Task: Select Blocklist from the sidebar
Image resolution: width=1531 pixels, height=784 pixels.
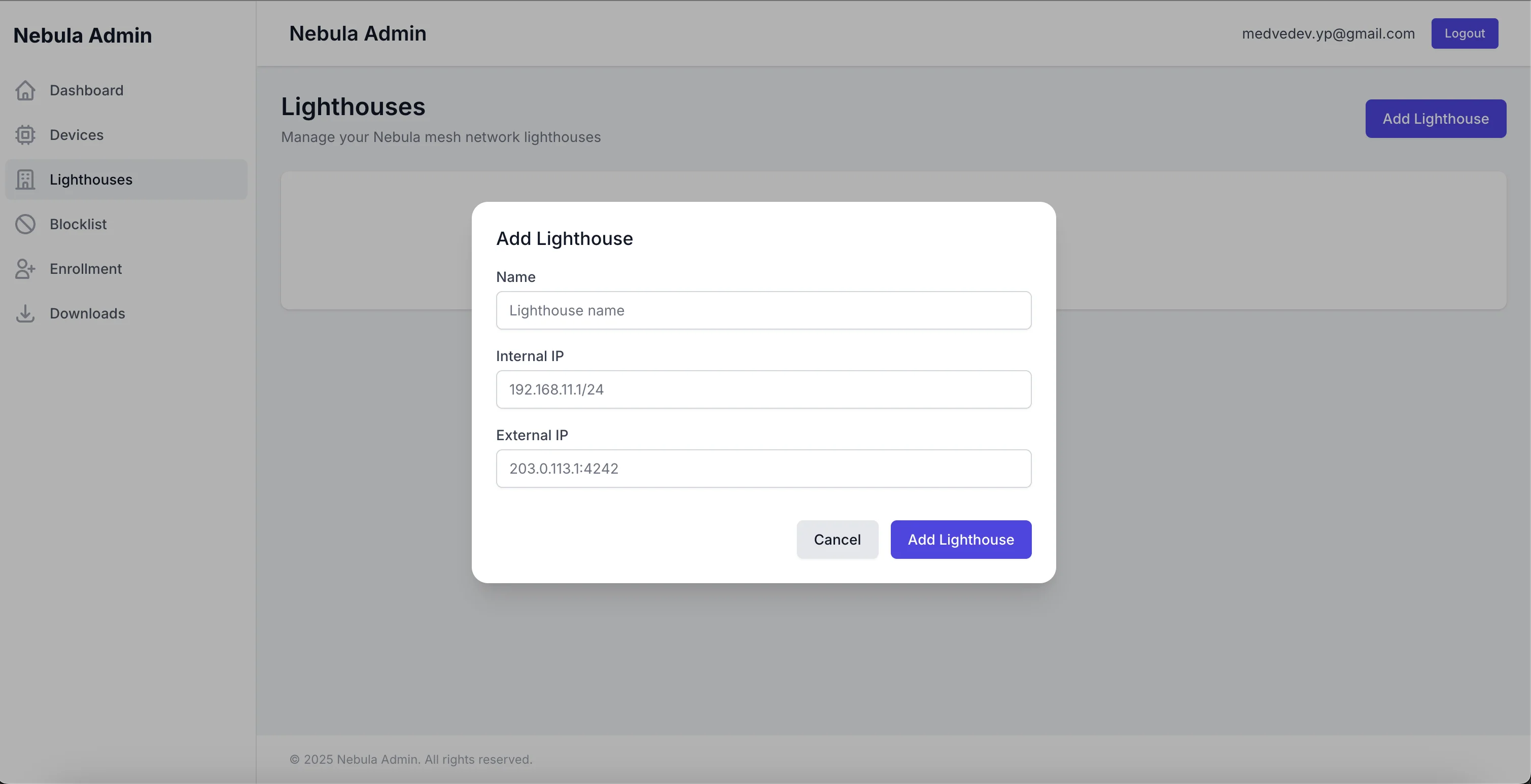Action: (79, 224)
